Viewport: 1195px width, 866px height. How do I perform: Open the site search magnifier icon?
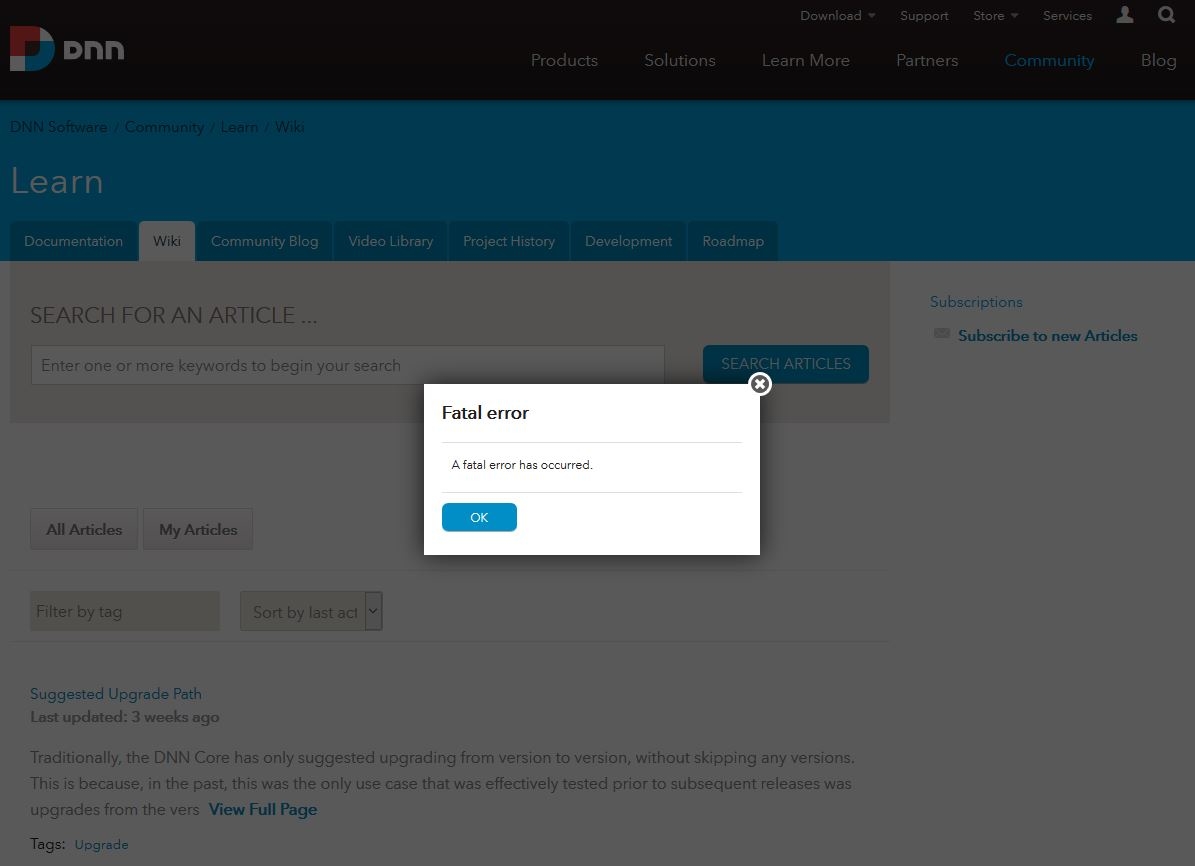tap(1166, 14)
